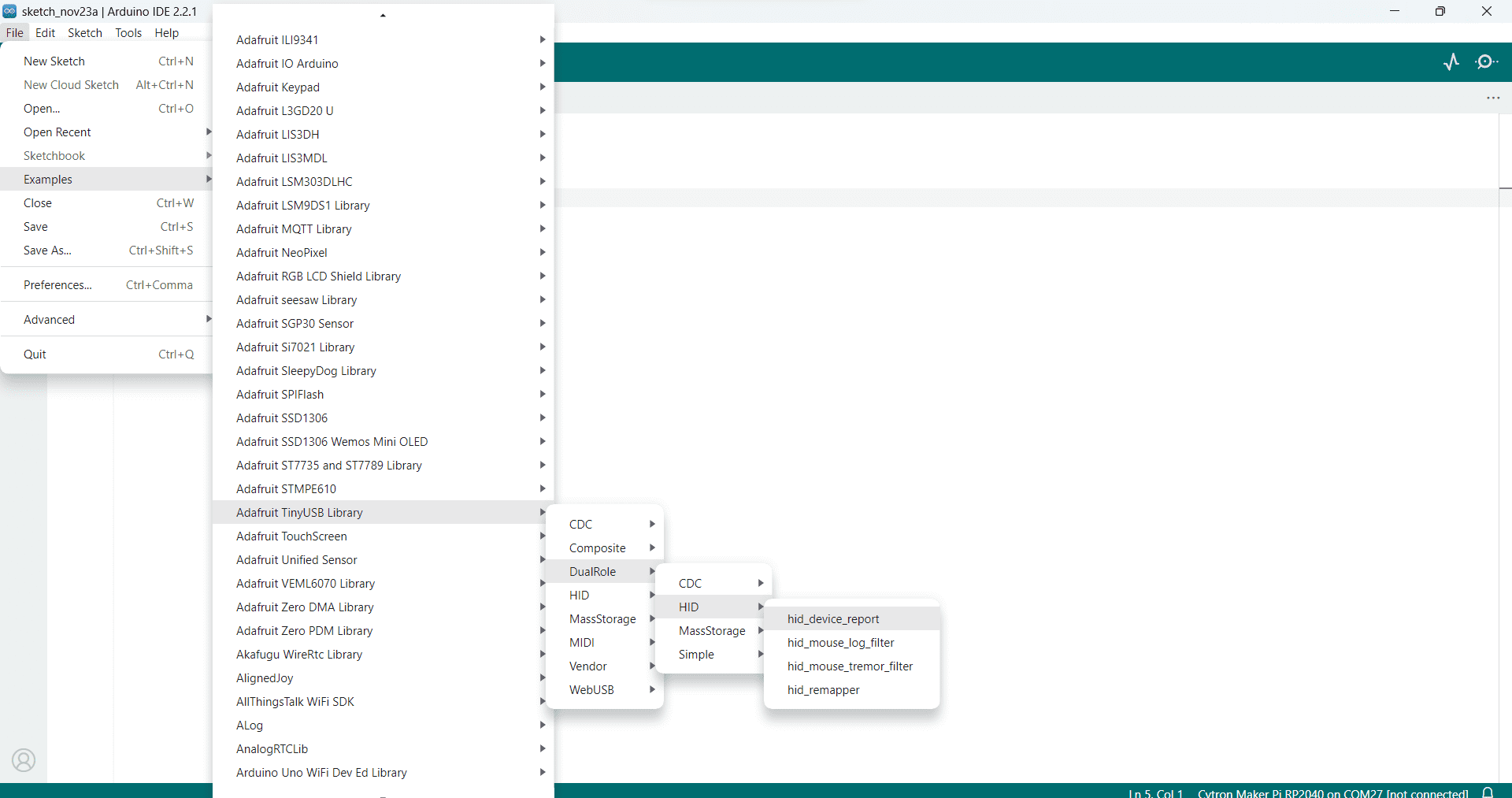This screenshot has height=798, width=1512.
Task: Click the Arduino IDE app logo
Action: tap(9, 11)
